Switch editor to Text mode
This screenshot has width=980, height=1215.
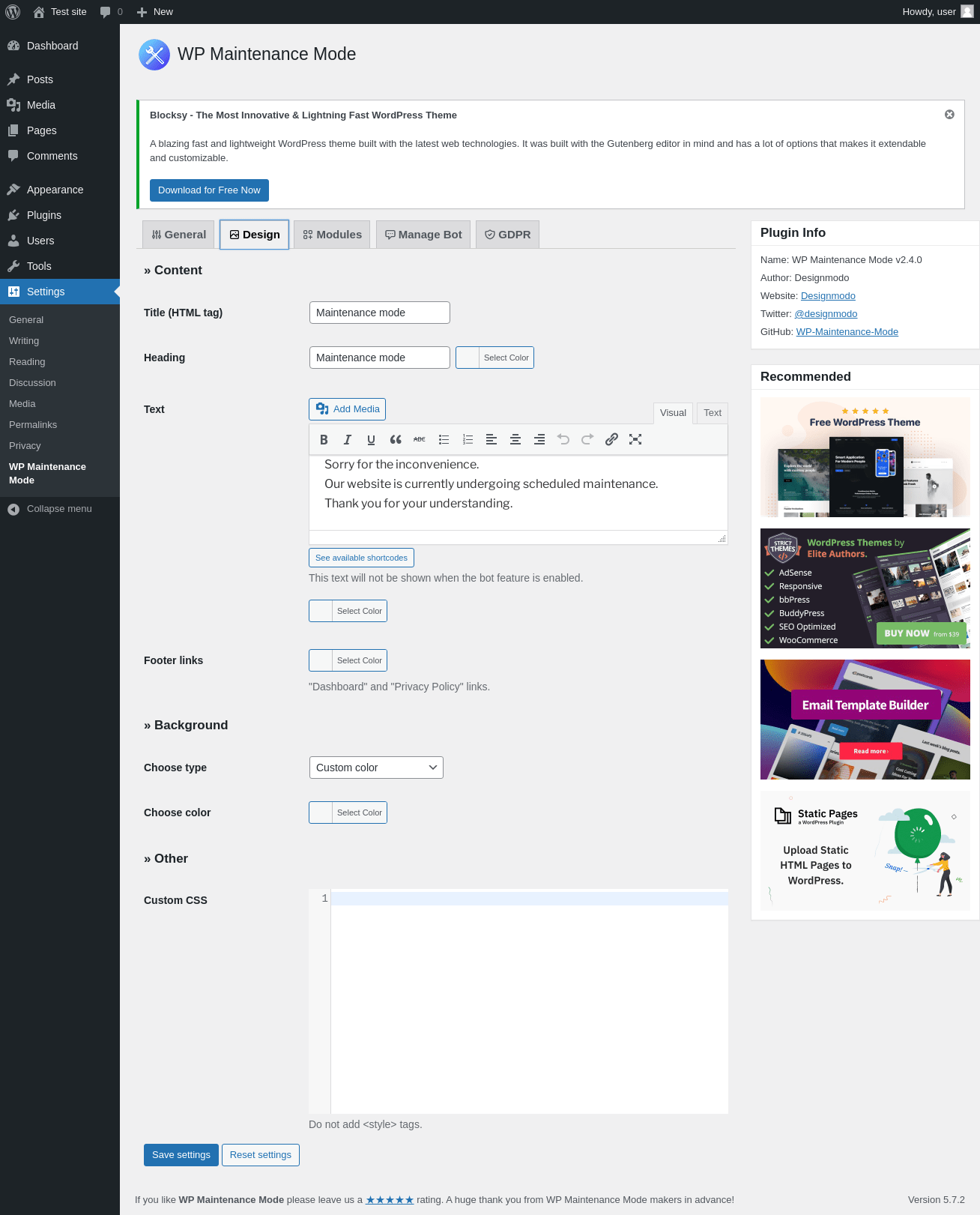point(713,413)
